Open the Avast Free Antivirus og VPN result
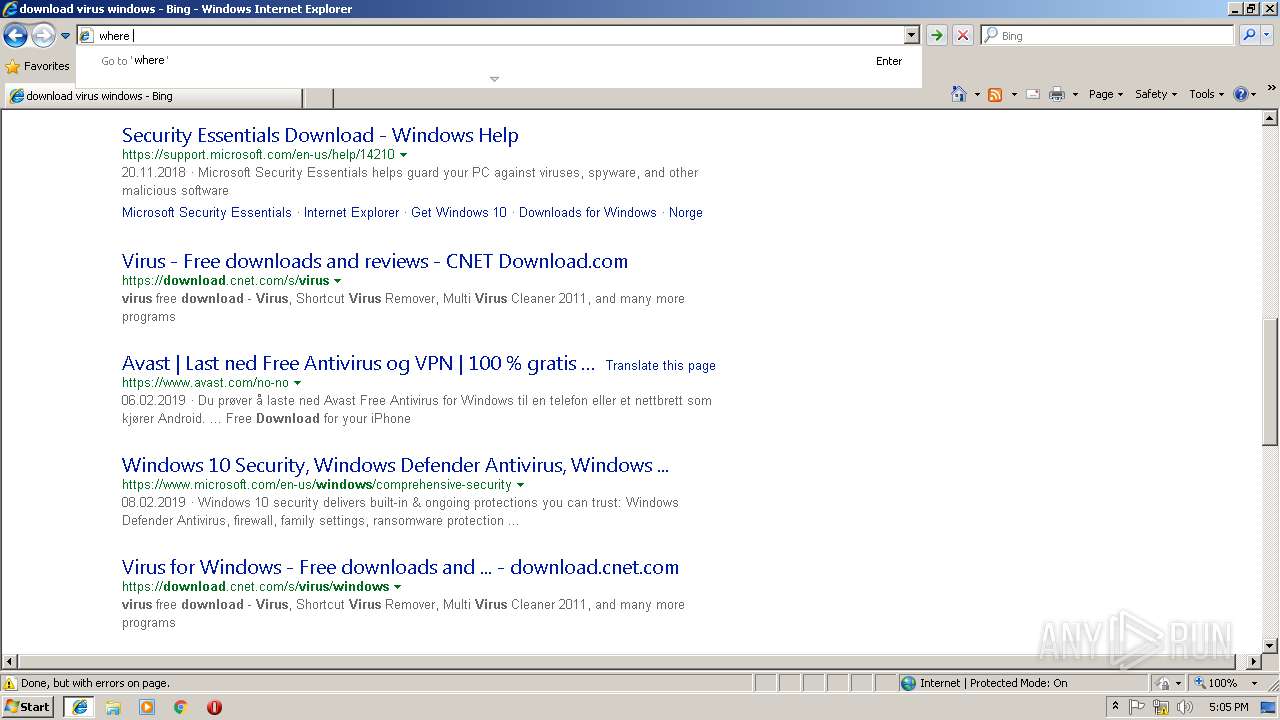The height and width of the screenshot is (720, 1280). pyautogui.click(x=358, y=363)
